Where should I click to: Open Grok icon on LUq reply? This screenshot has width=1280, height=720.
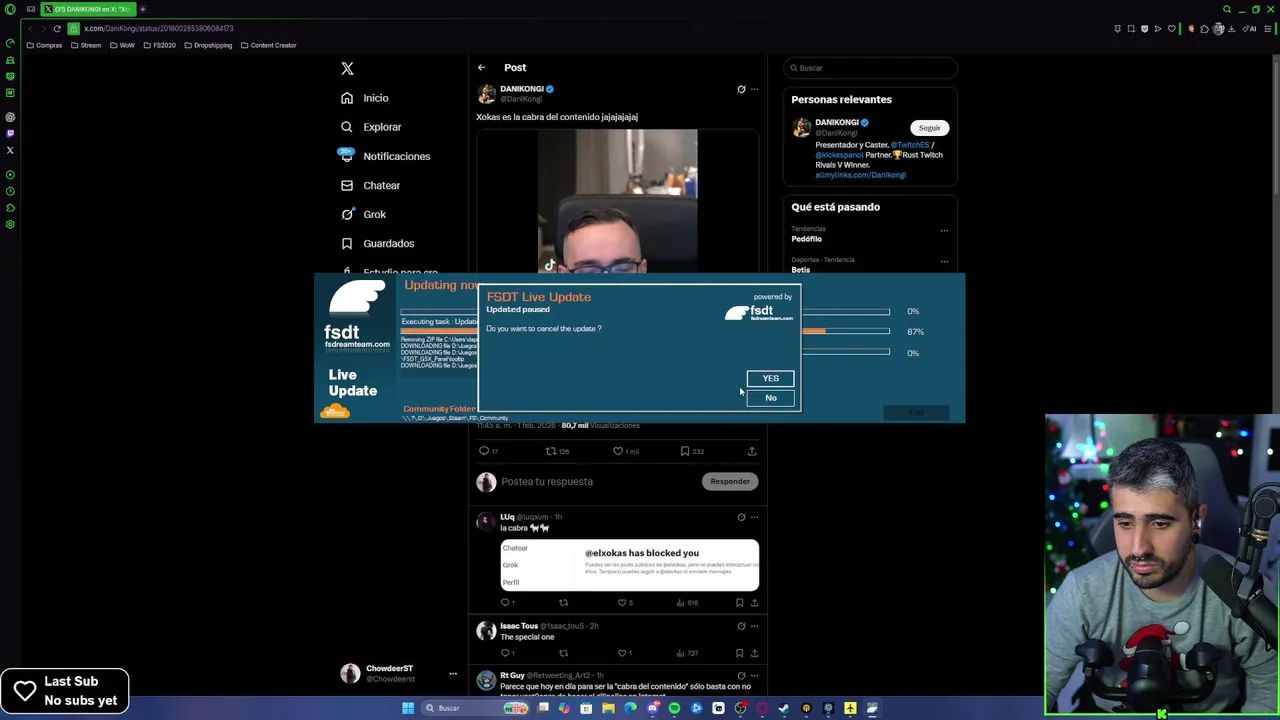pos(741,518)
